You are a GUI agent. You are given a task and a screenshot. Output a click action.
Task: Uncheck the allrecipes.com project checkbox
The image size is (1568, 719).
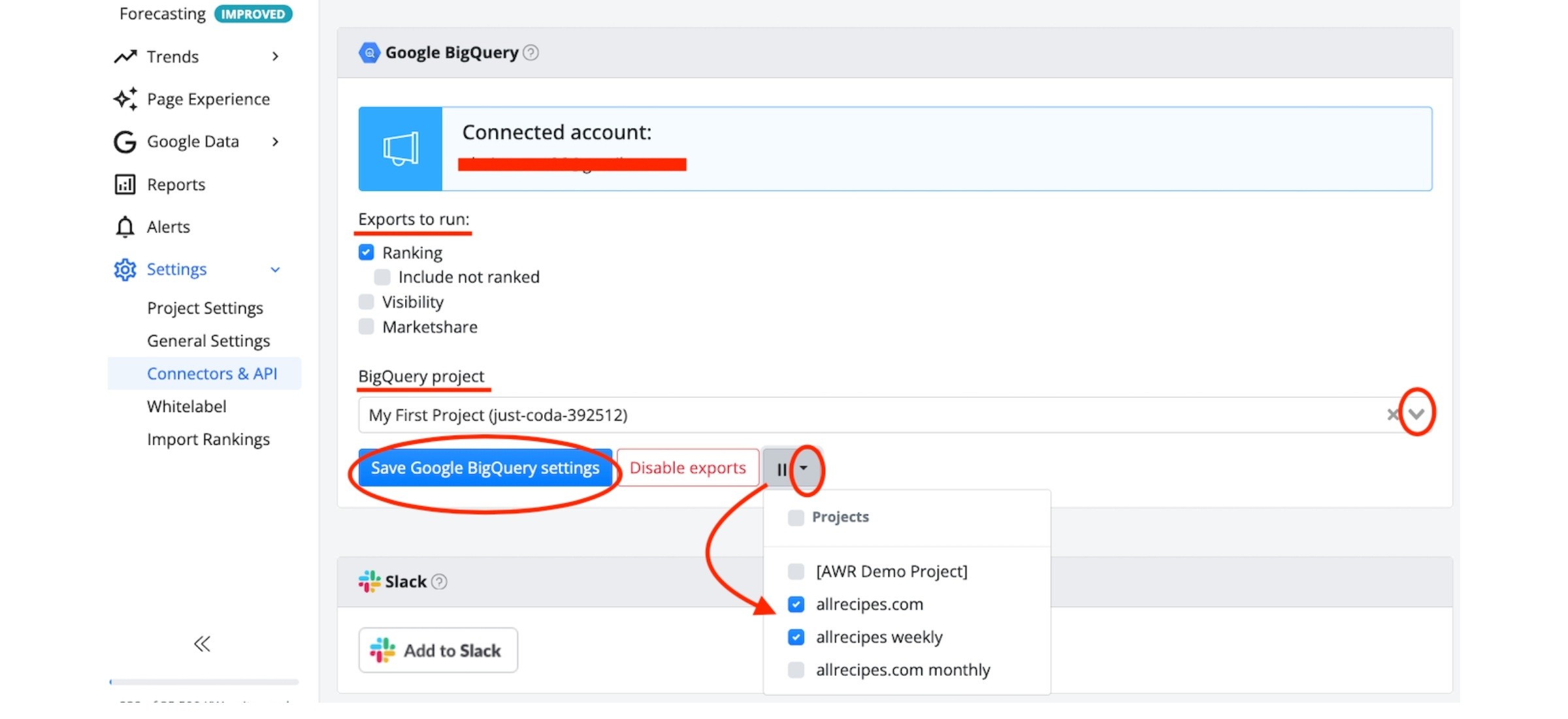point(796,604)
